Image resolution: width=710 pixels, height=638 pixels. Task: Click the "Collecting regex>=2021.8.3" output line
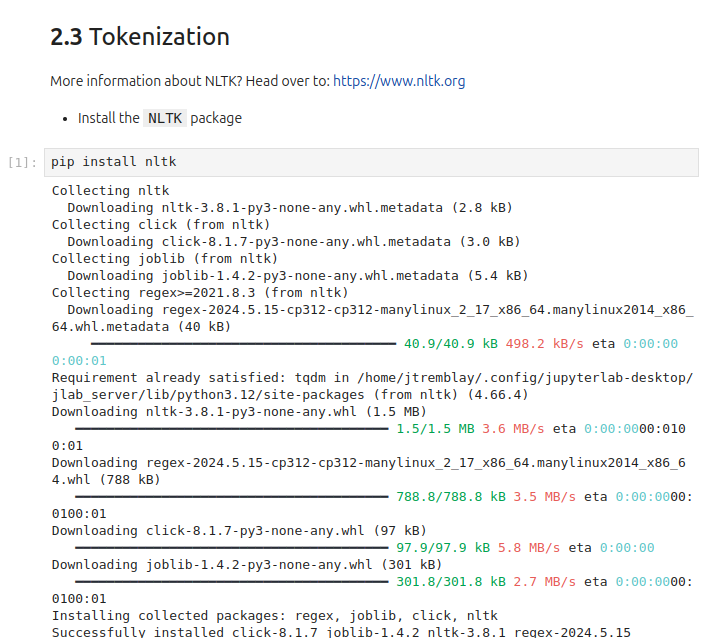pyautogui.click(x=200, y=292)
